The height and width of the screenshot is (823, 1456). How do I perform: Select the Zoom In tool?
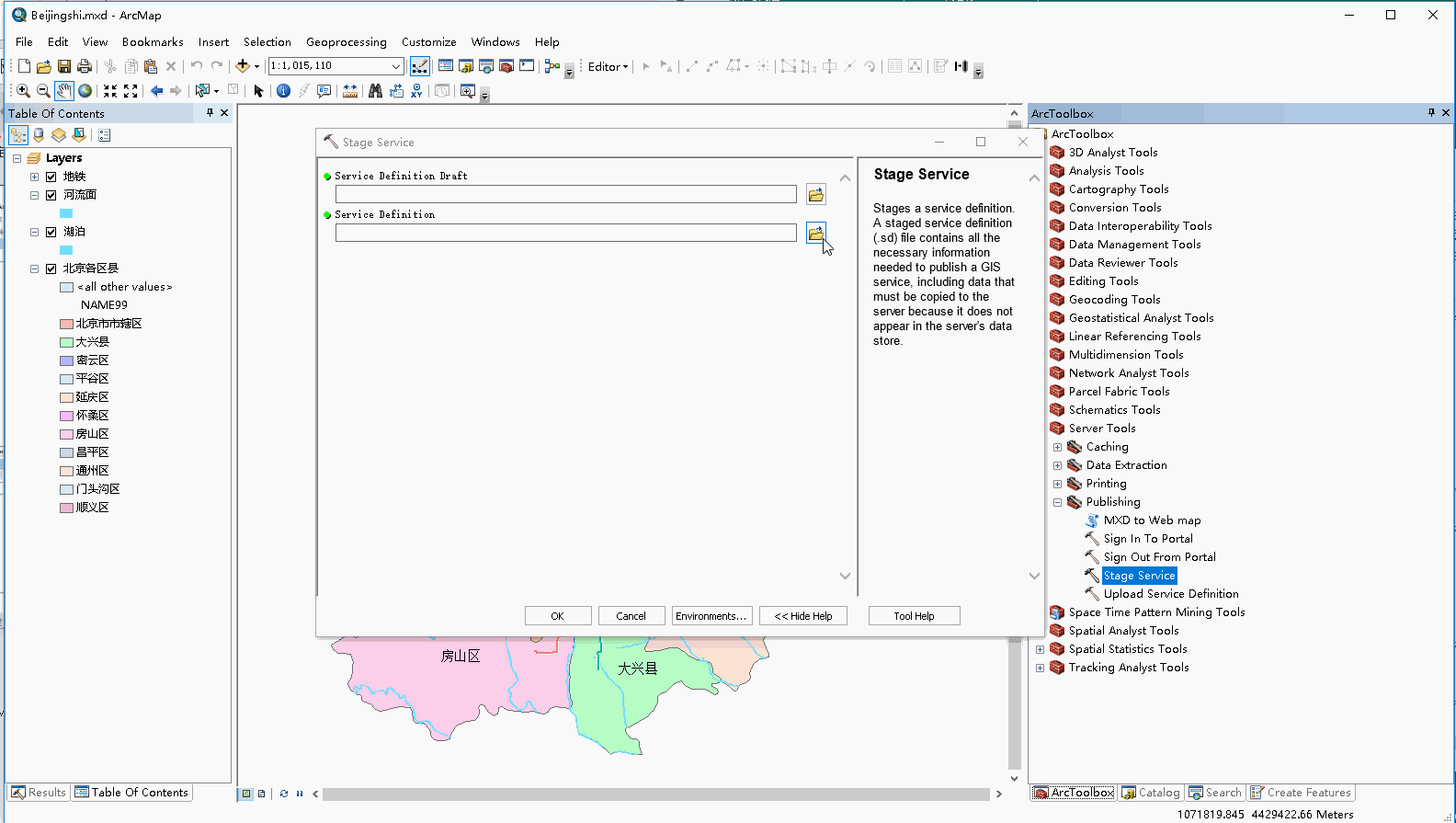pos(23,91)
